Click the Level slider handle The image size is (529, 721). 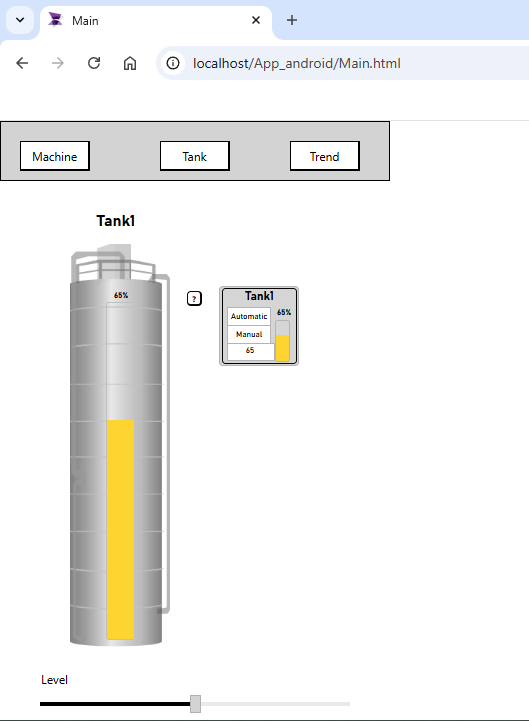tap(196, 704)
